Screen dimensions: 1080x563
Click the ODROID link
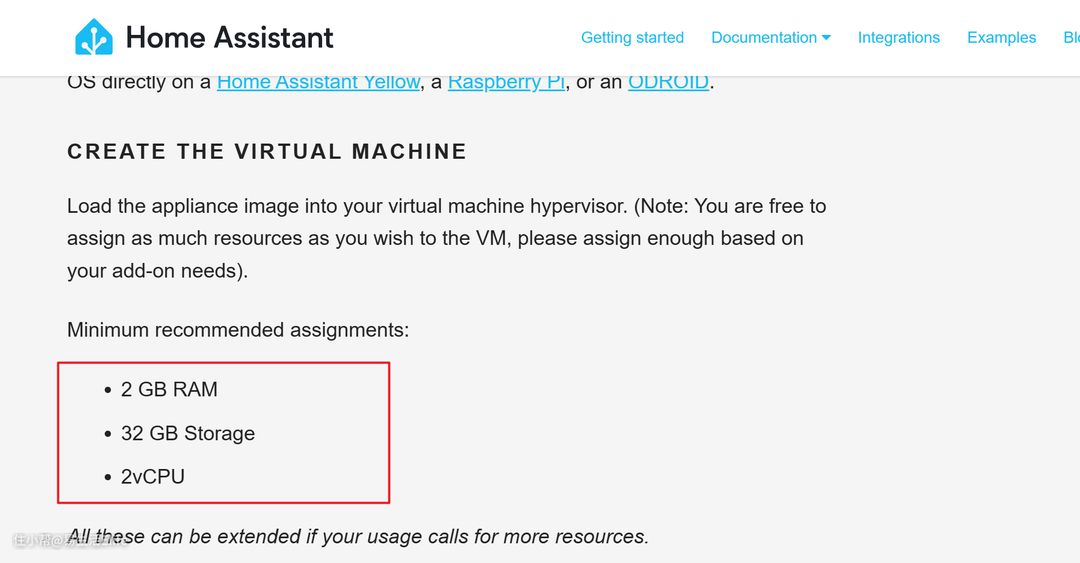[668, 82]
